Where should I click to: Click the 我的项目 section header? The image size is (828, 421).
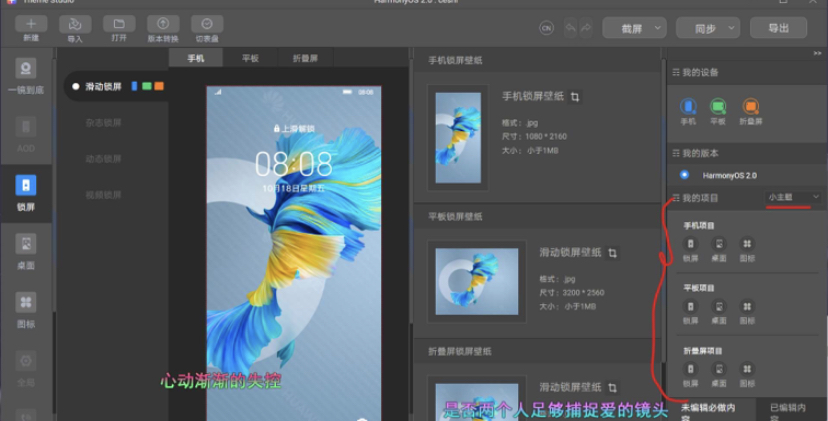pyautogui.click(x=700, y=198)
